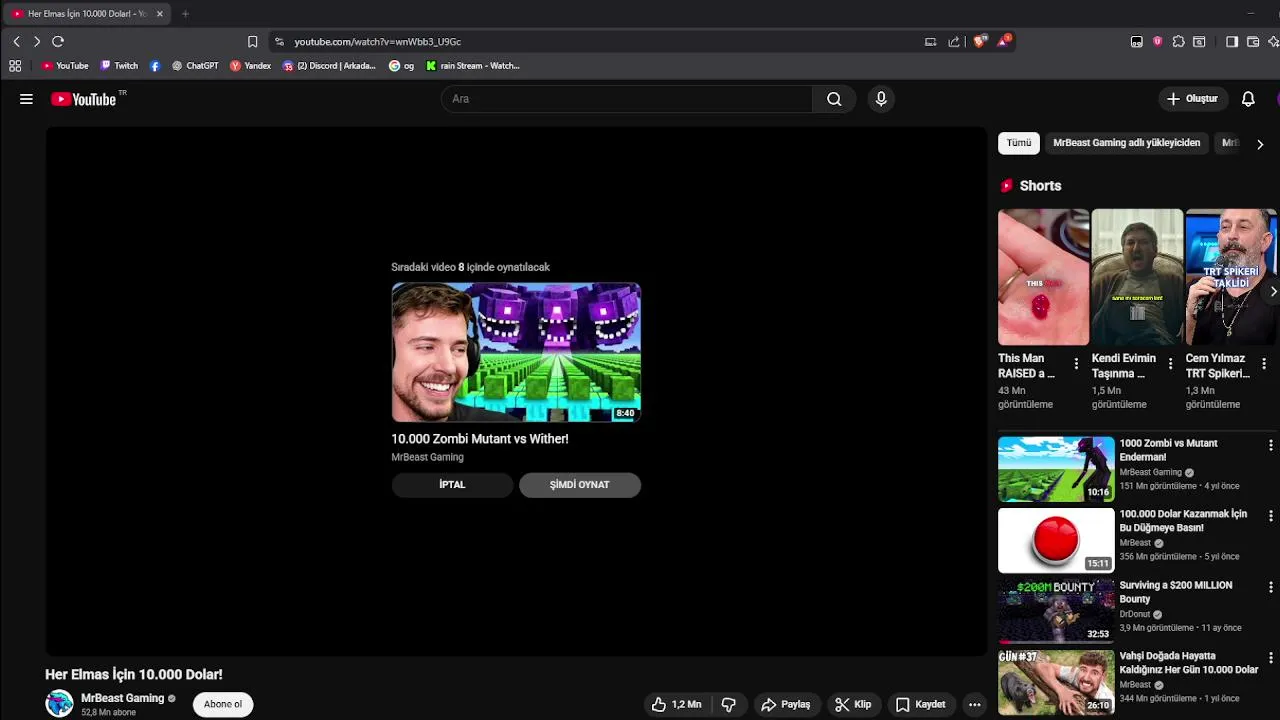The height and width of the screenshot is (720, 1280).
Task: Open the 'Surviving a $200 MILLION Bounty' thumbnail
Action: (1056, 611)
